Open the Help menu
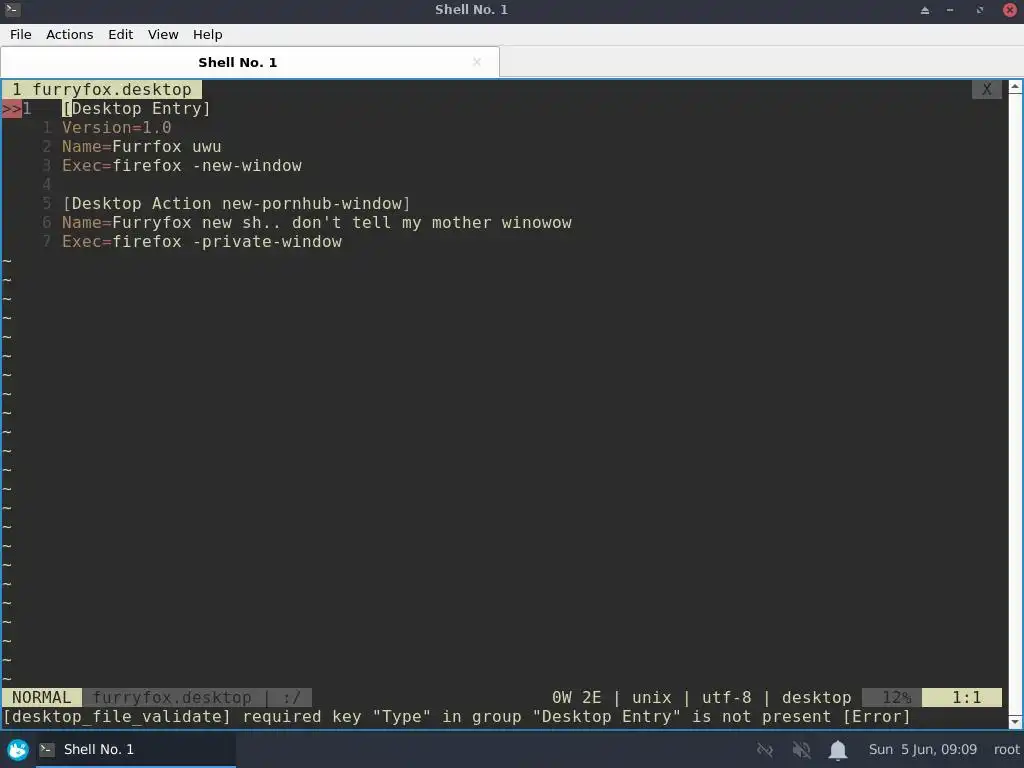The height and width of the screenshot is (768, 1024). (207, 35)
